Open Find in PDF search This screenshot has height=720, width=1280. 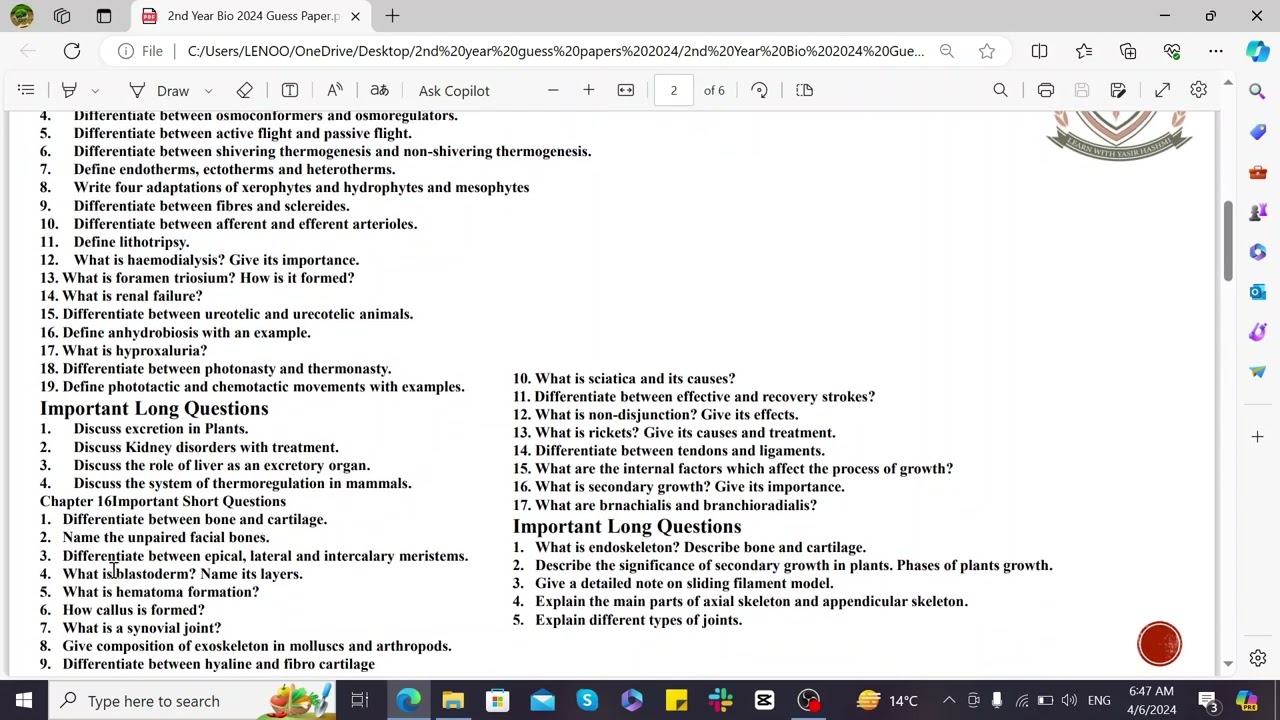(x=1000, y=90)
